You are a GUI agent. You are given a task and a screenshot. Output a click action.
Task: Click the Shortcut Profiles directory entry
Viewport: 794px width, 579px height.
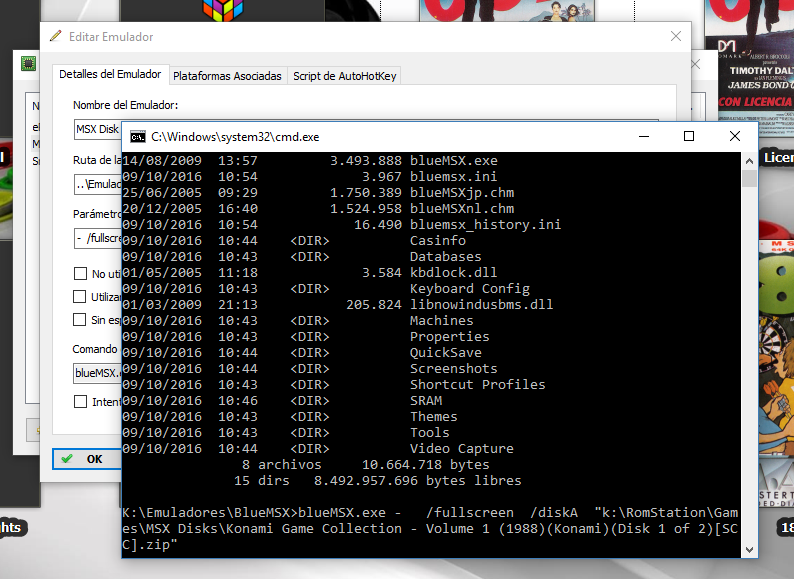(478, 384)
